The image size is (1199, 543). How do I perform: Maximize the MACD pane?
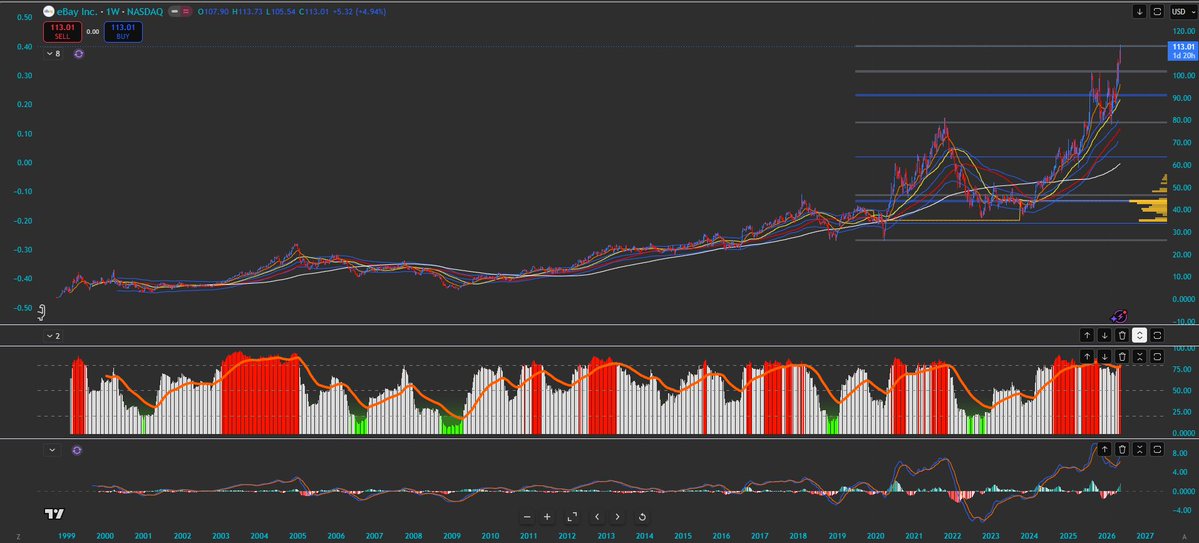tap(1157, 450)
